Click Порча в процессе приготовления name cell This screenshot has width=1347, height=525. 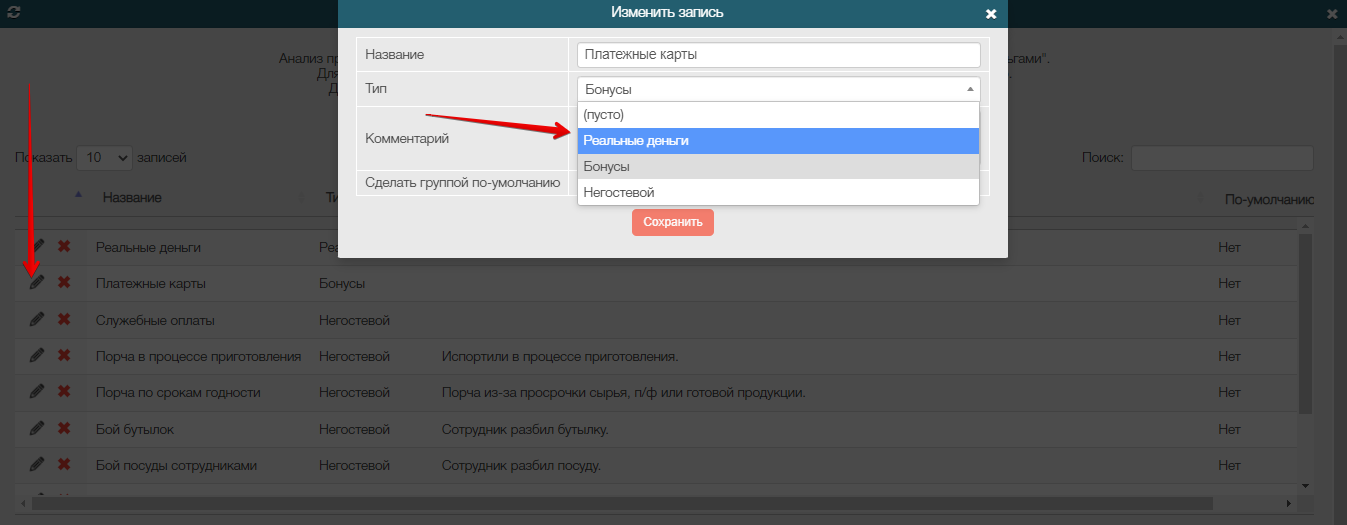199,356
